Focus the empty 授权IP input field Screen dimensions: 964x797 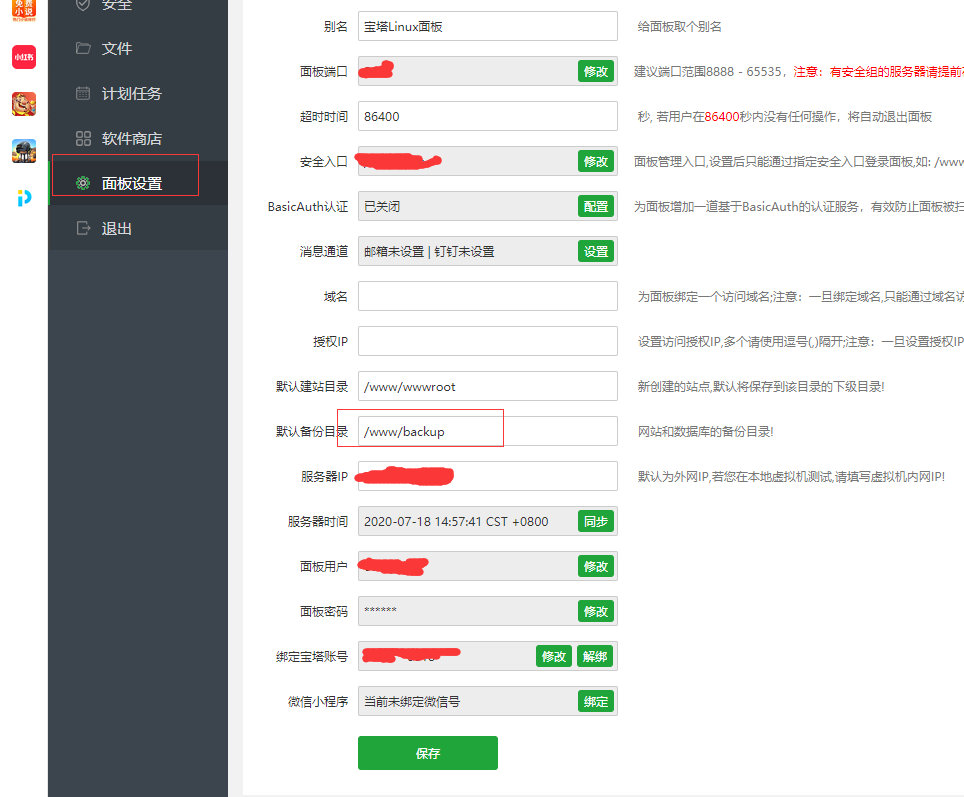pos(488,341)
